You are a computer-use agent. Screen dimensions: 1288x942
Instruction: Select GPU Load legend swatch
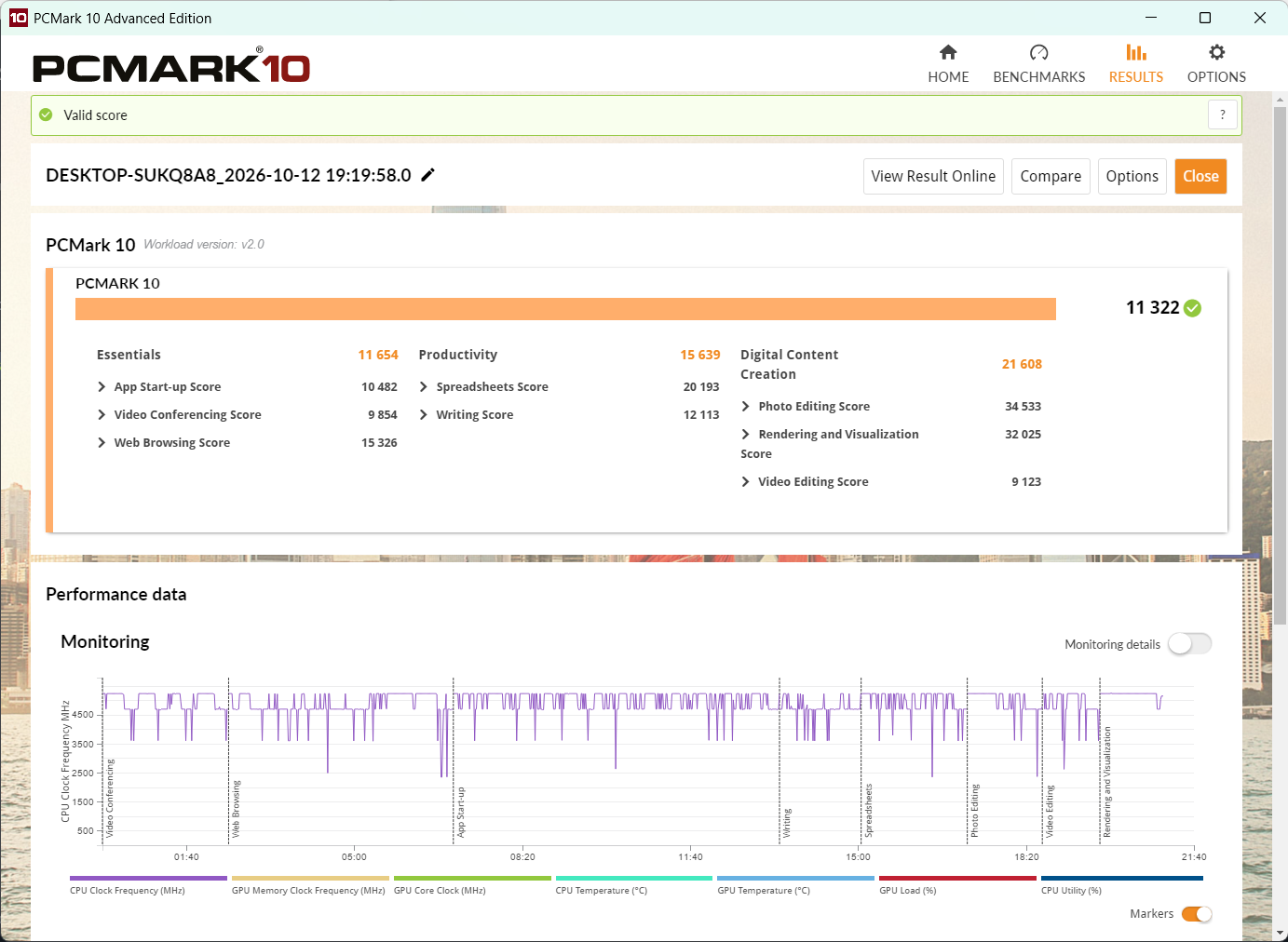[958, 878]
